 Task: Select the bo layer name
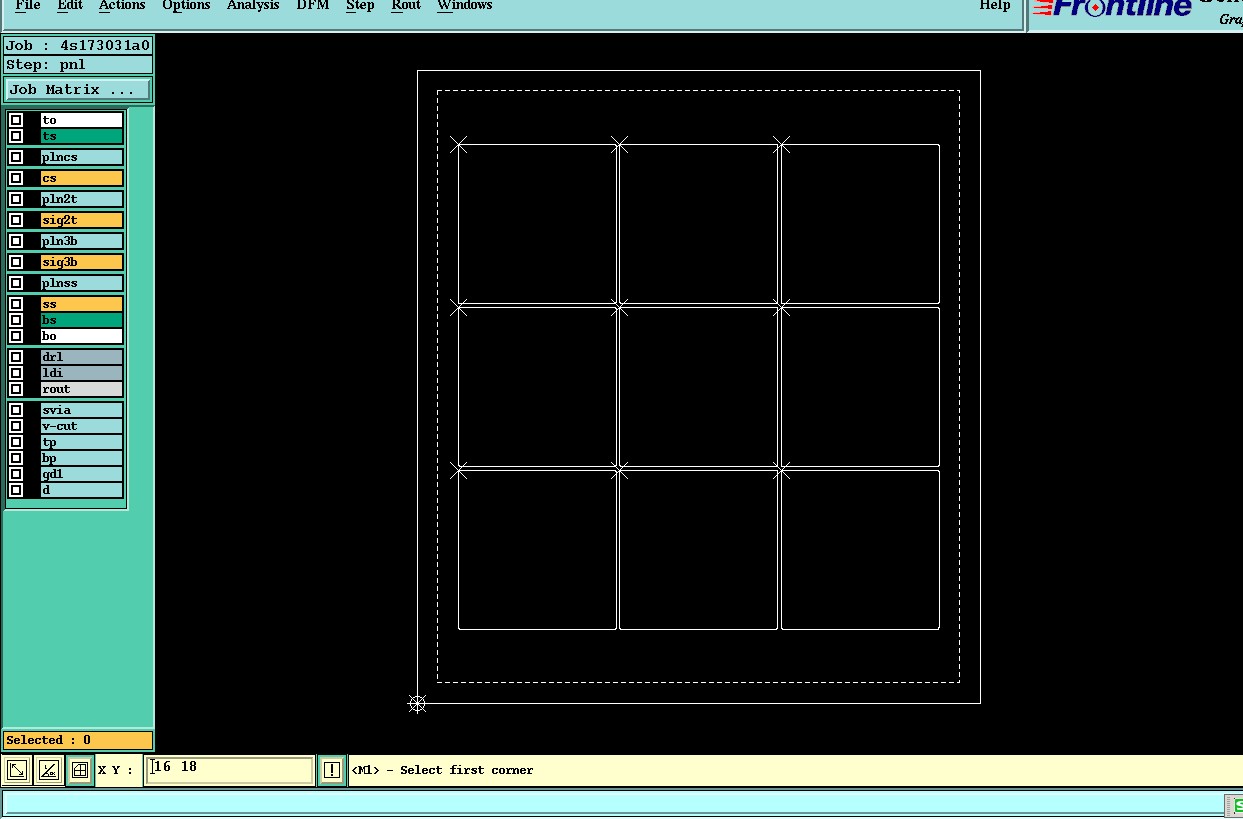81,336
